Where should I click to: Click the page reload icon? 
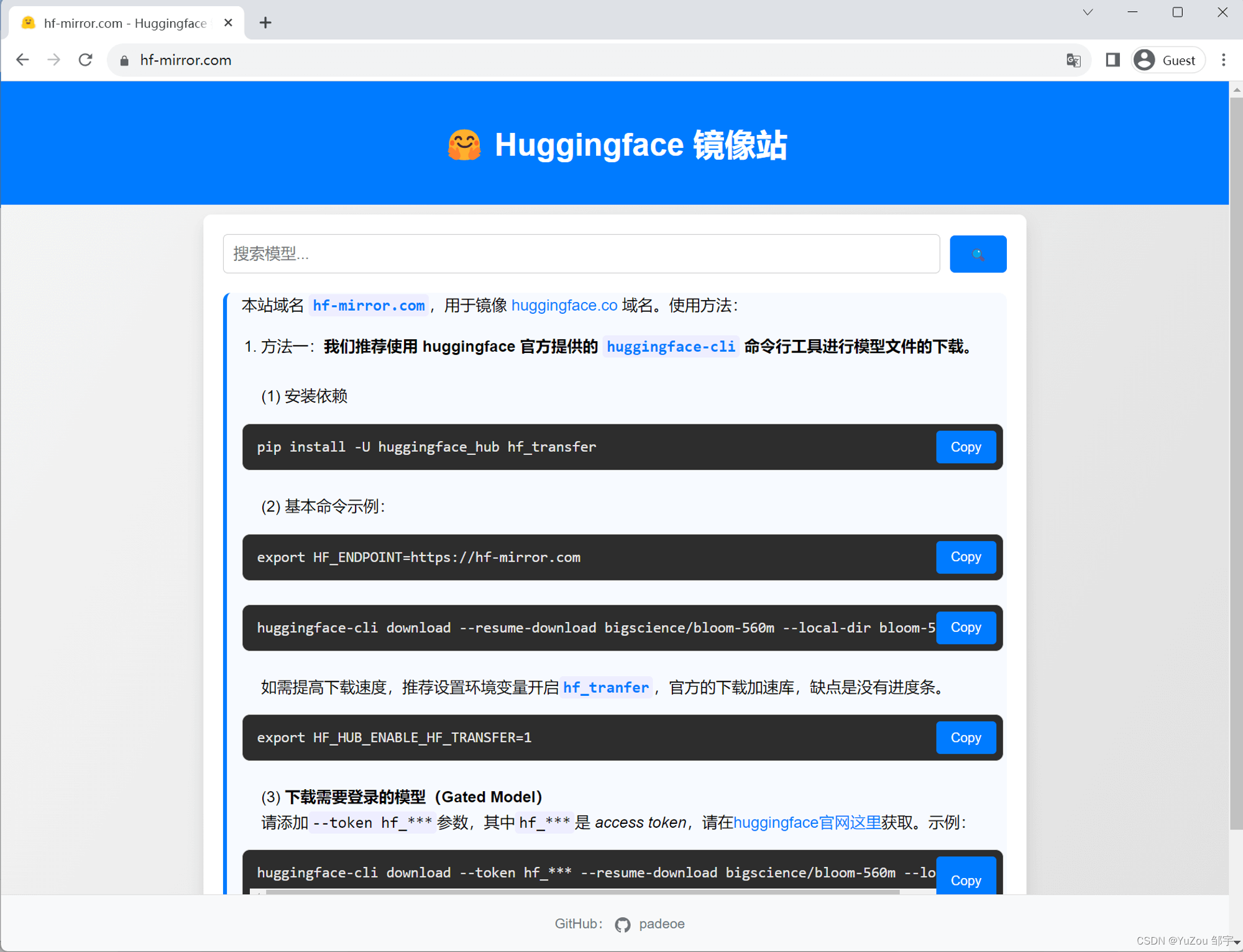(x=86, y=60)
